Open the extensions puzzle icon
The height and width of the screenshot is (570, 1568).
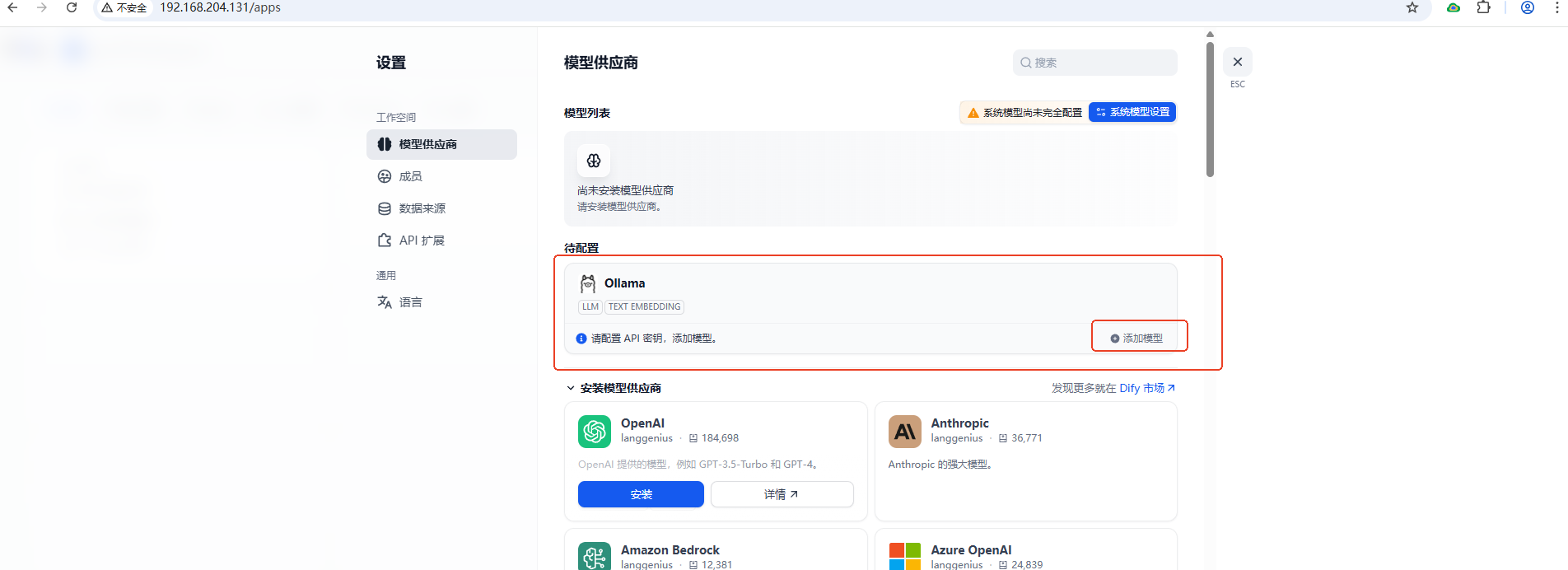(x=1483, y=7)
